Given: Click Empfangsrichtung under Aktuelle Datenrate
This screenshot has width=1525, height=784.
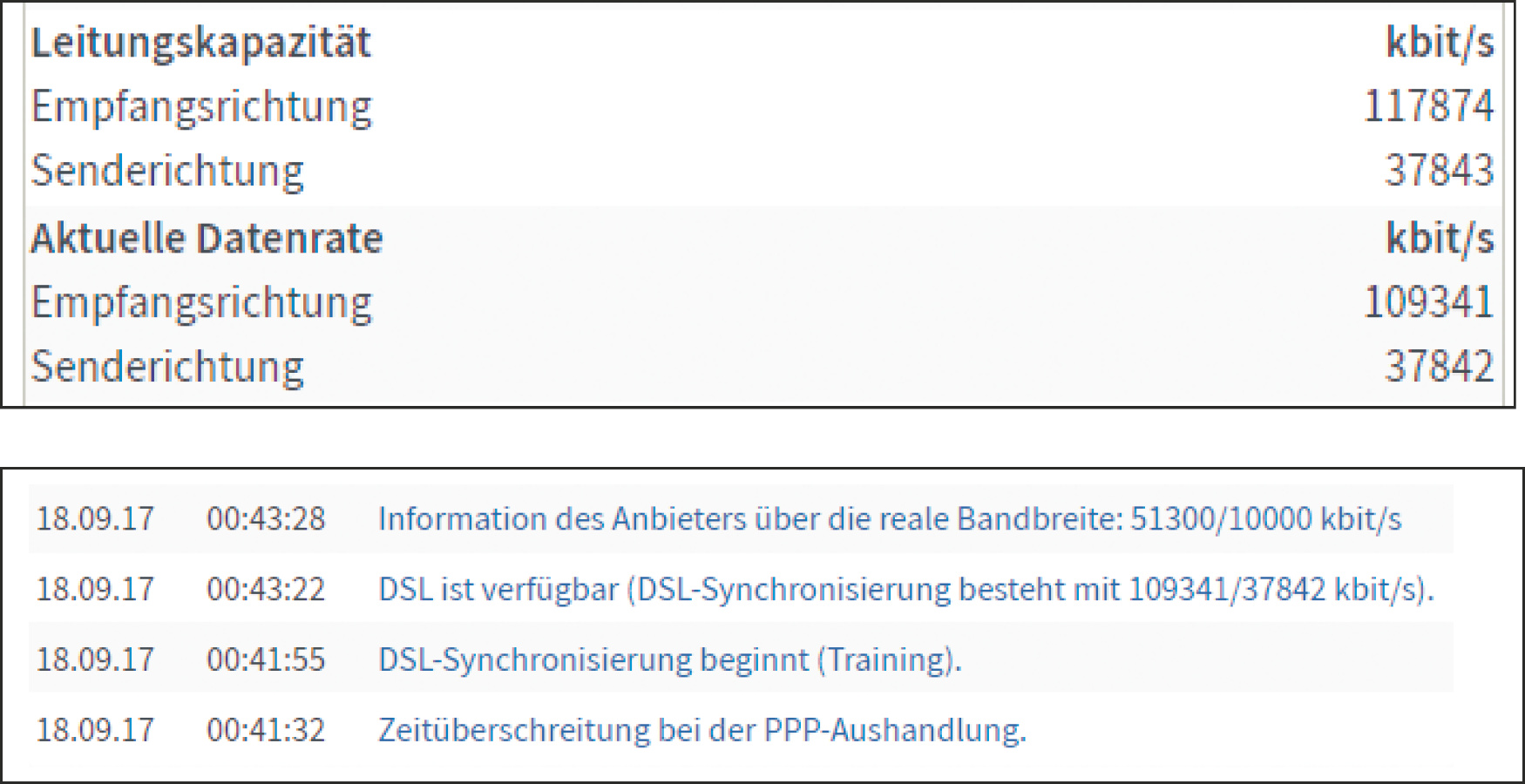Looking at the screenshot, I should (201, 303).
